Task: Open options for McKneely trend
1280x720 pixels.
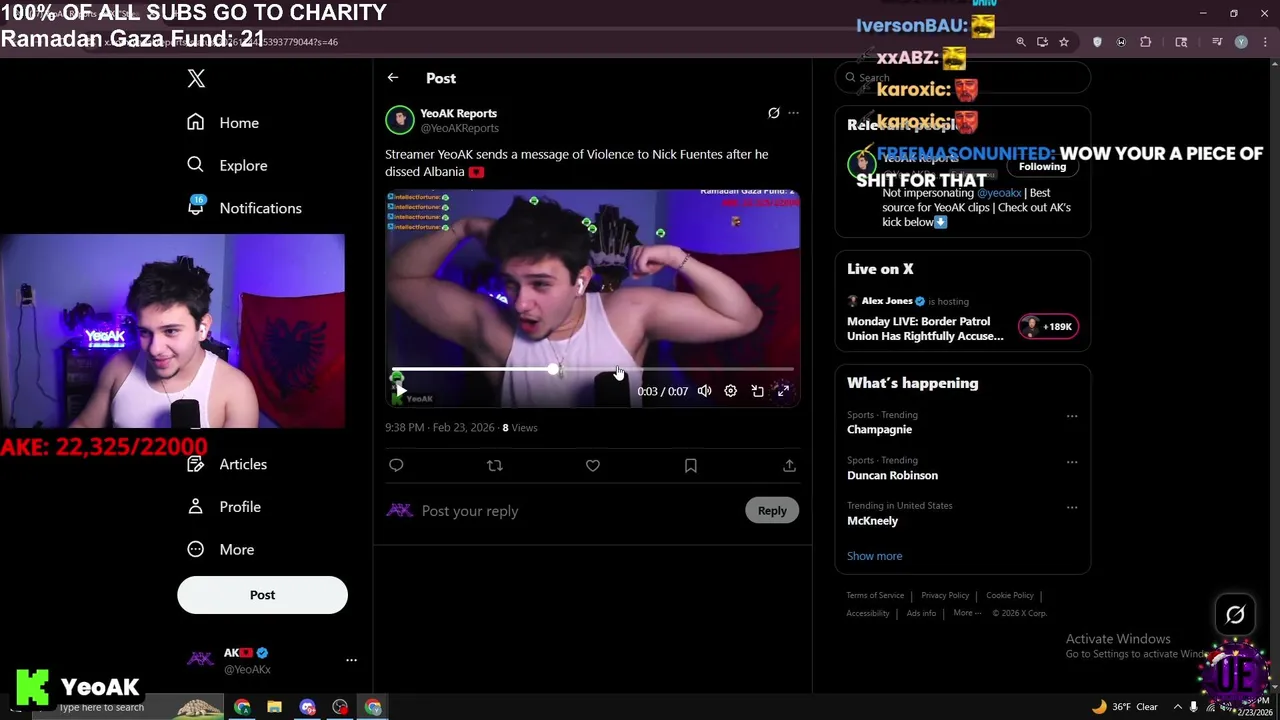Action: pyautogui.click(x=1072, y=507)
